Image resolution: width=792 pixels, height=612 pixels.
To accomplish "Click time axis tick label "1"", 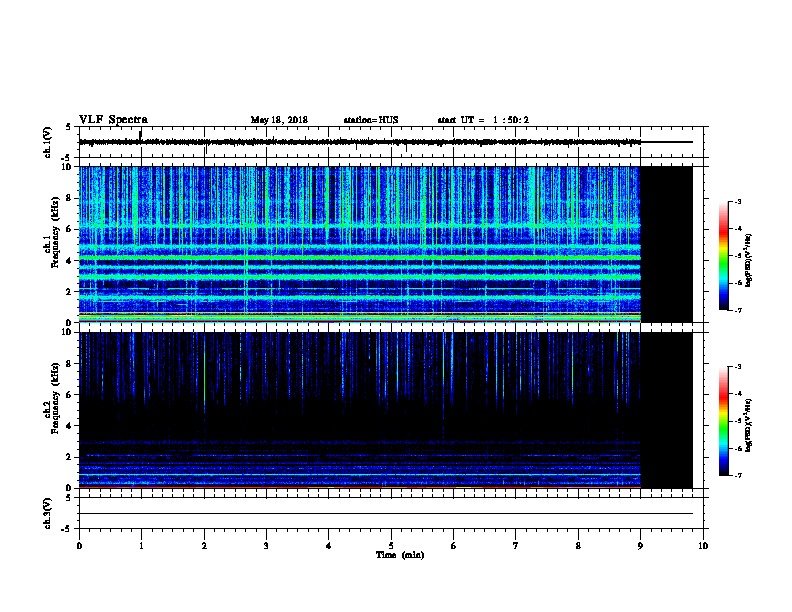I will click(x=141, y=545).
